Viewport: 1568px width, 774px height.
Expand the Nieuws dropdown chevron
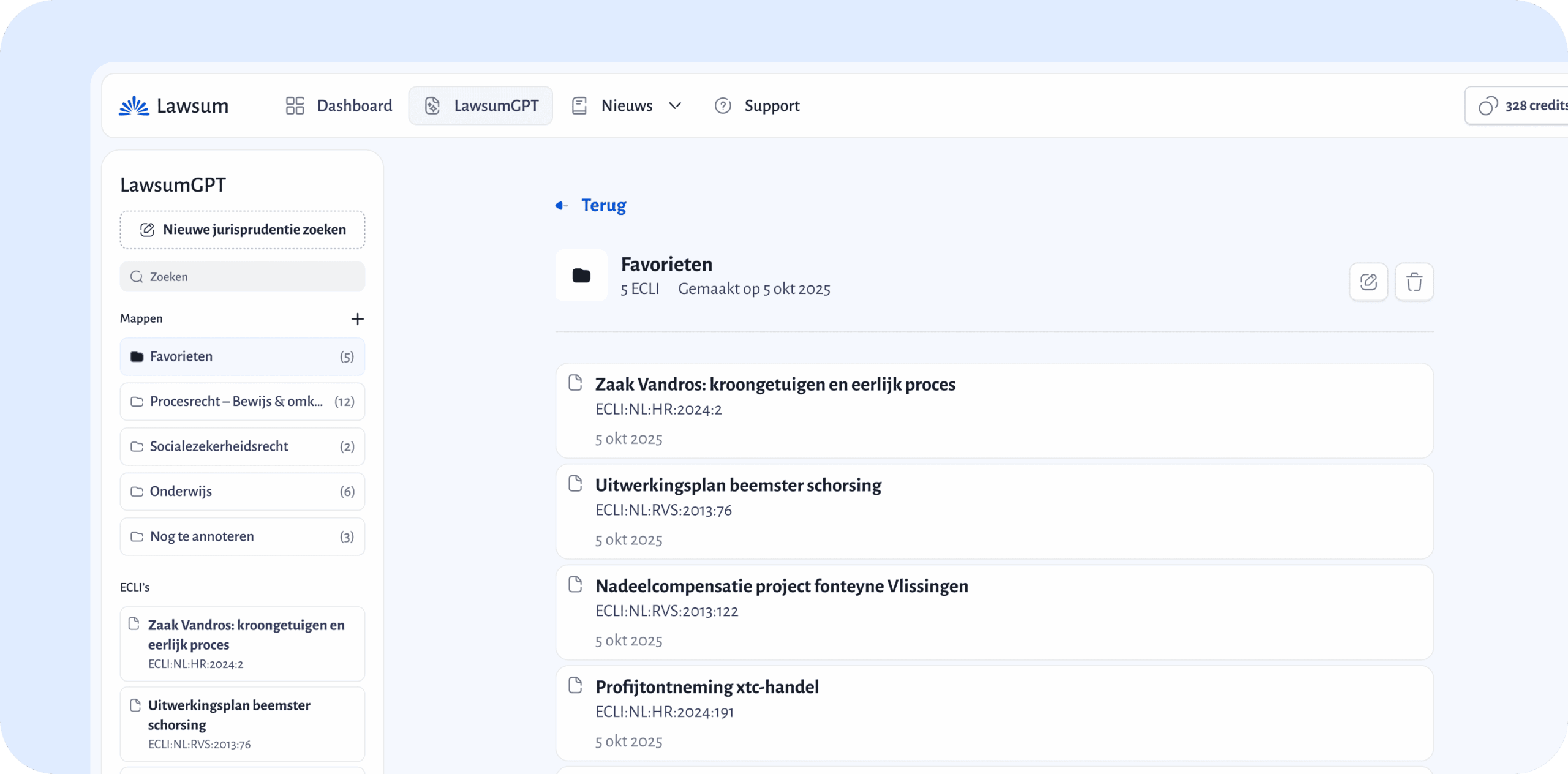coord(675,106)
